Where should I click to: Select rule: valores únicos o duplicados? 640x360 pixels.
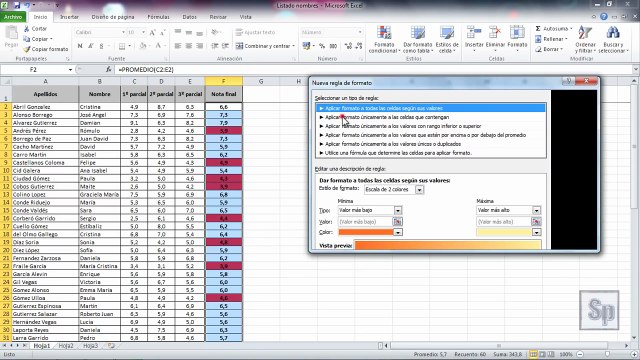tap(431, 144)
